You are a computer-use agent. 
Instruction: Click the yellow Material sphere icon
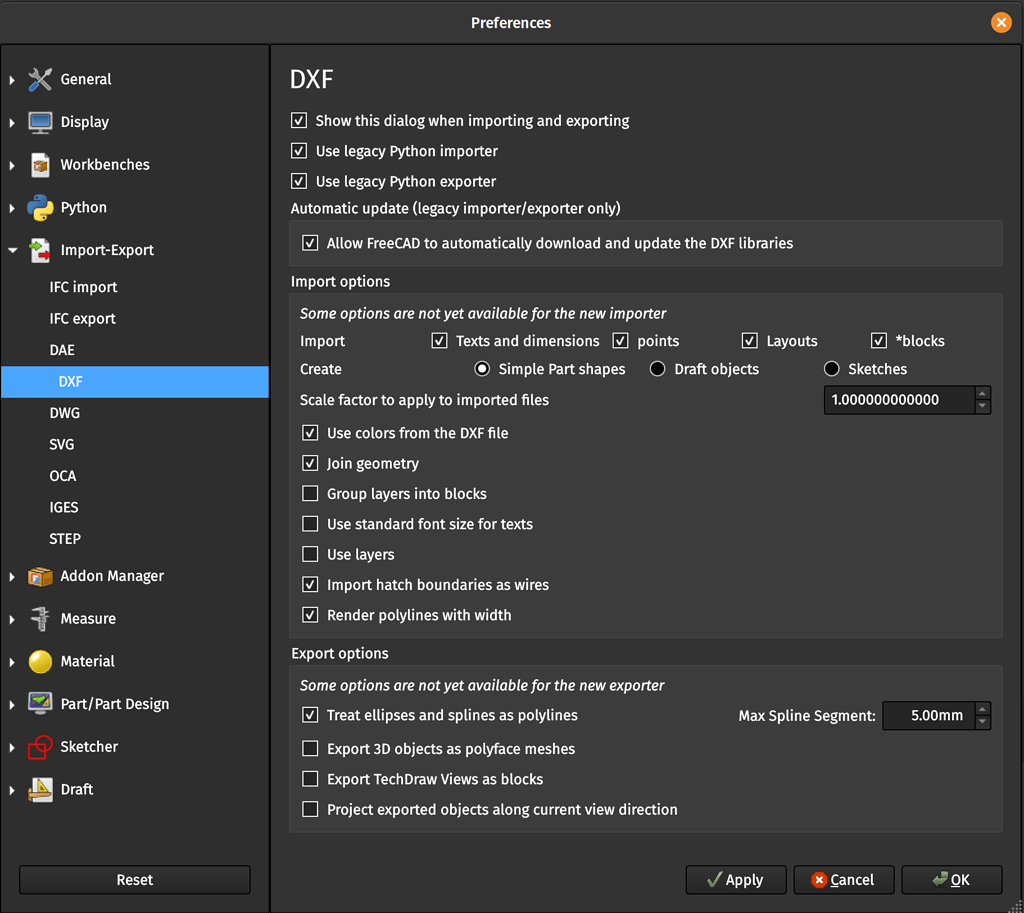coord(40,662)
